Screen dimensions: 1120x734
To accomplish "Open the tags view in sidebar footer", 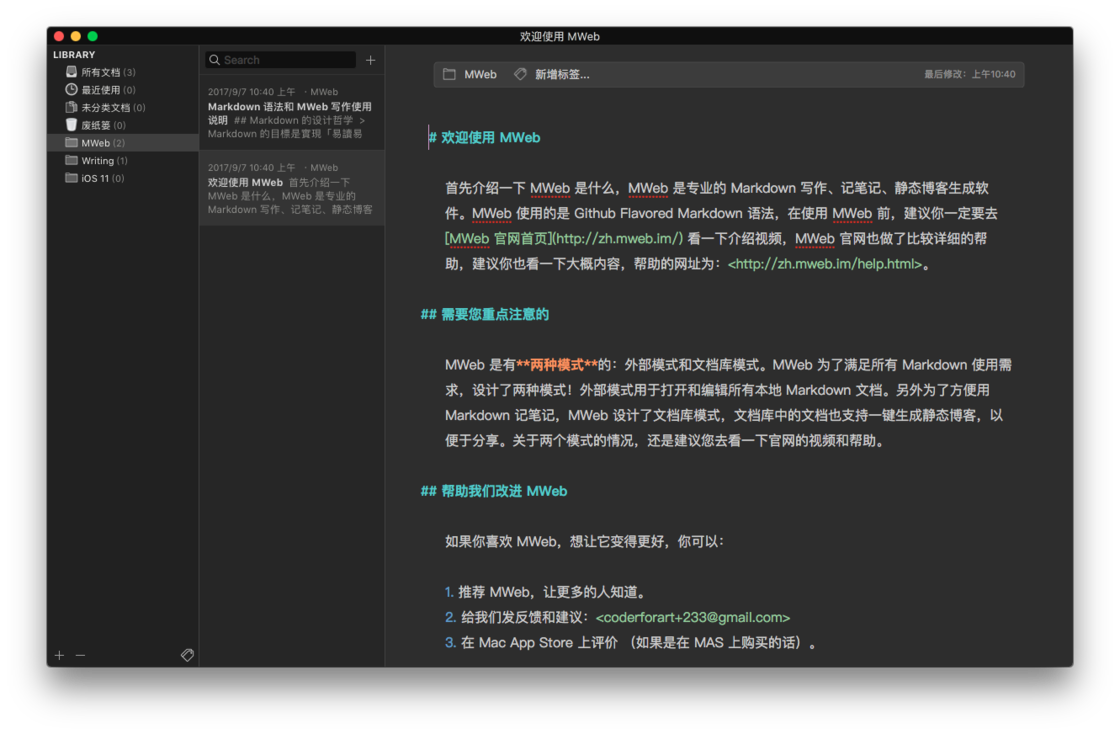I will point(187,655).
